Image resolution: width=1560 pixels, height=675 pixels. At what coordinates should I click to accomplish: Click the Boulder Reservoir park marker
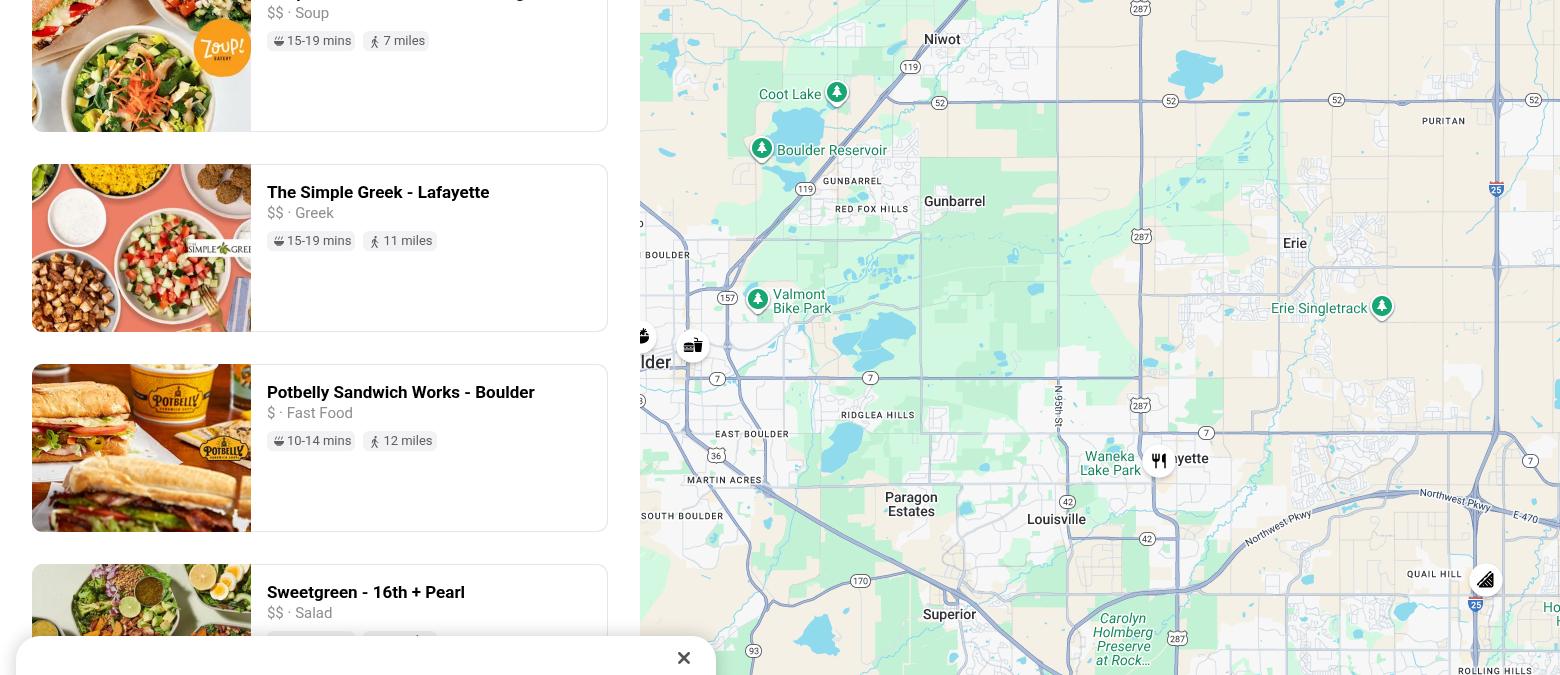[762, 150]
